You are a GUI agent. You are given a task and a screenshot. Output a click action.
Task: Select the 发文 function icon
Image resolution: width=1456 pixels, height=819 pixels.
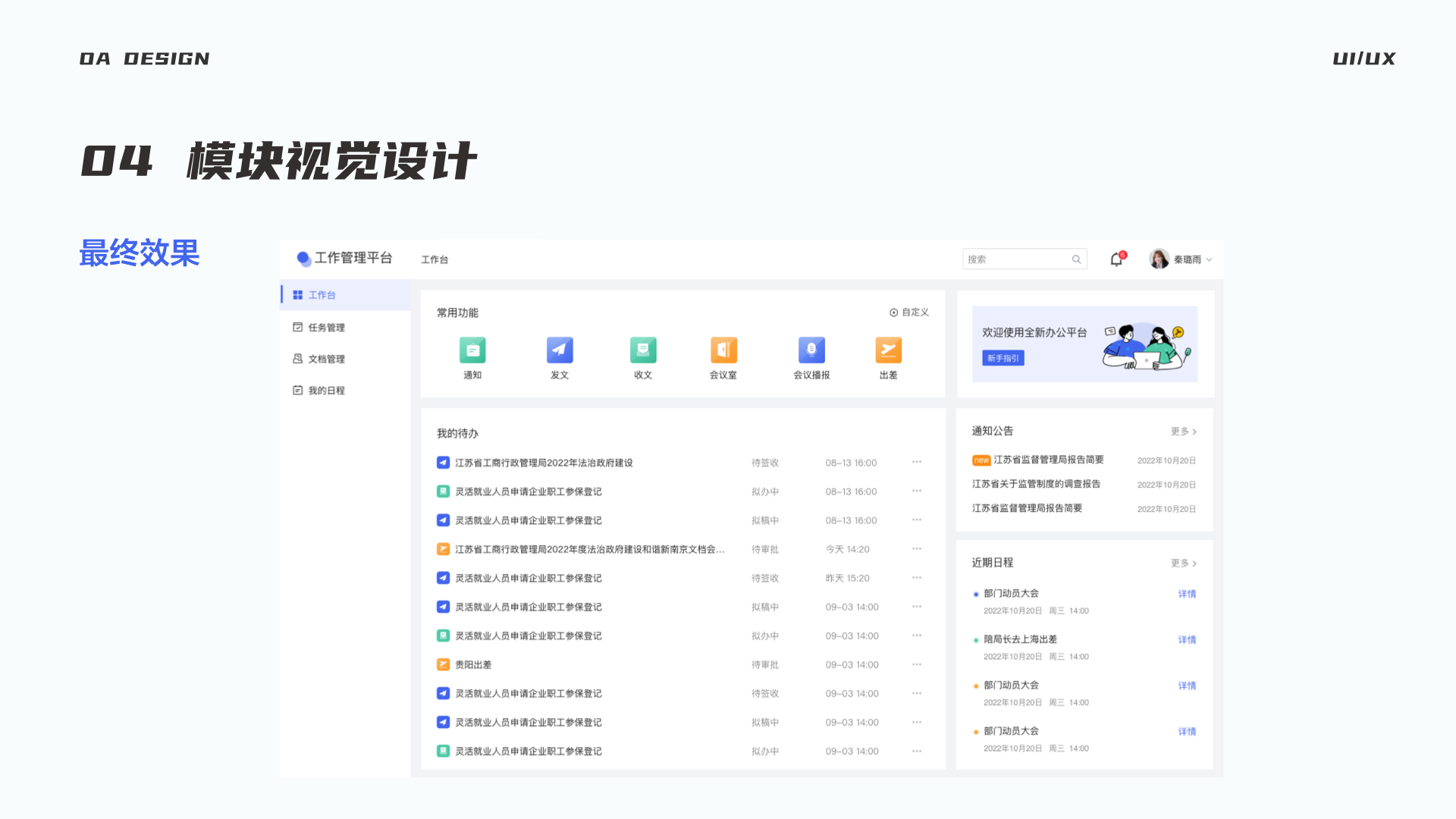tap(559, 350)
